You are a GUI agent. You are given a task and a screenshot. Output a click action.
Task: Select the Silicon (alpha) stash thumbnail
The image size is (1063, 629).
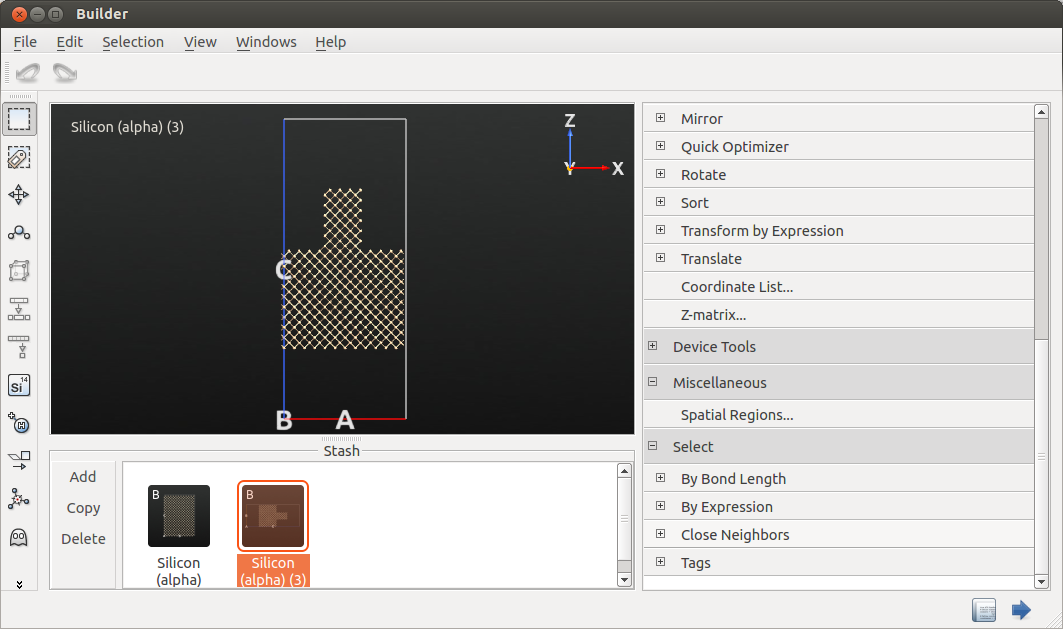[x=179, y=516]
